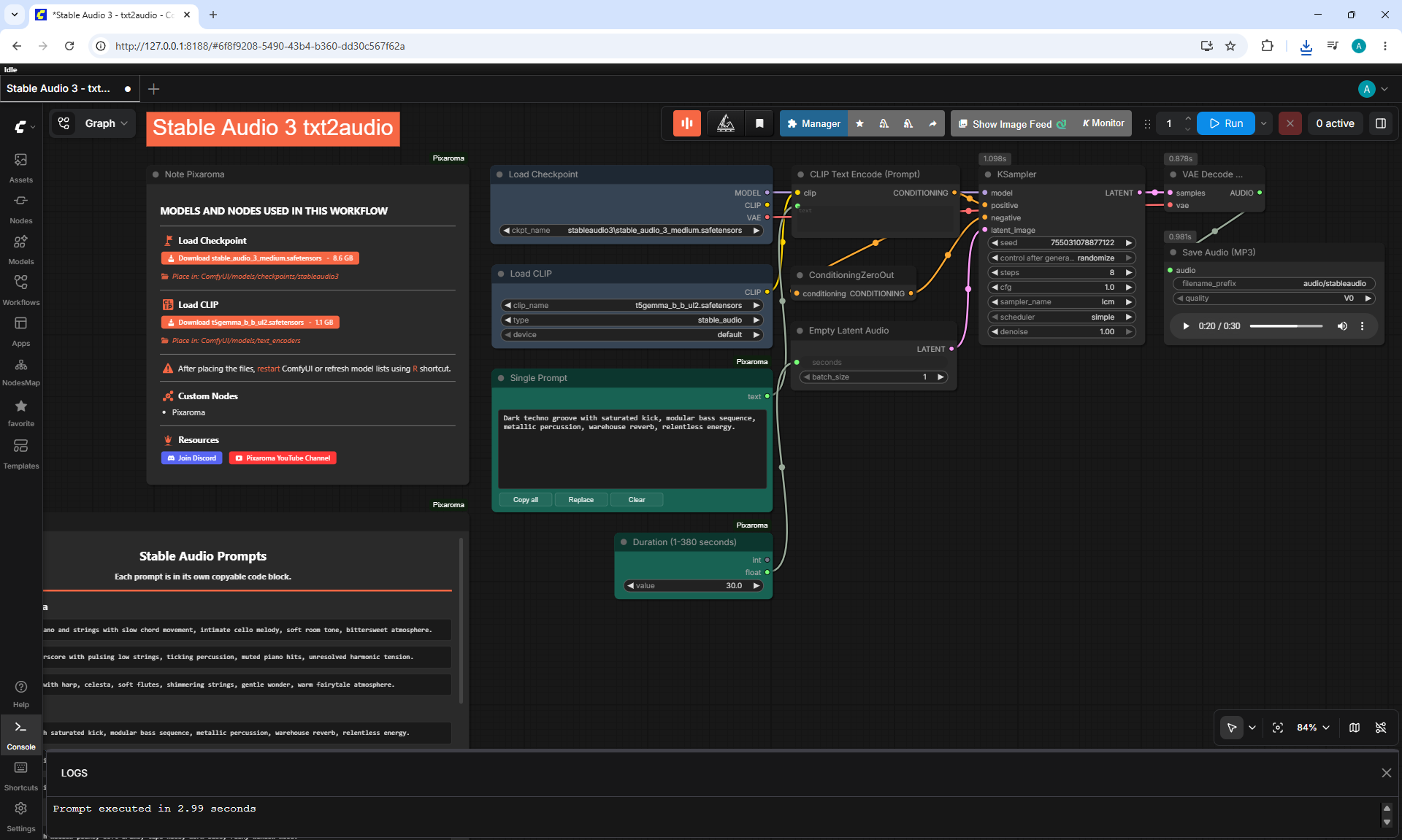Open the Manager menu button

(x=813, y=123)
